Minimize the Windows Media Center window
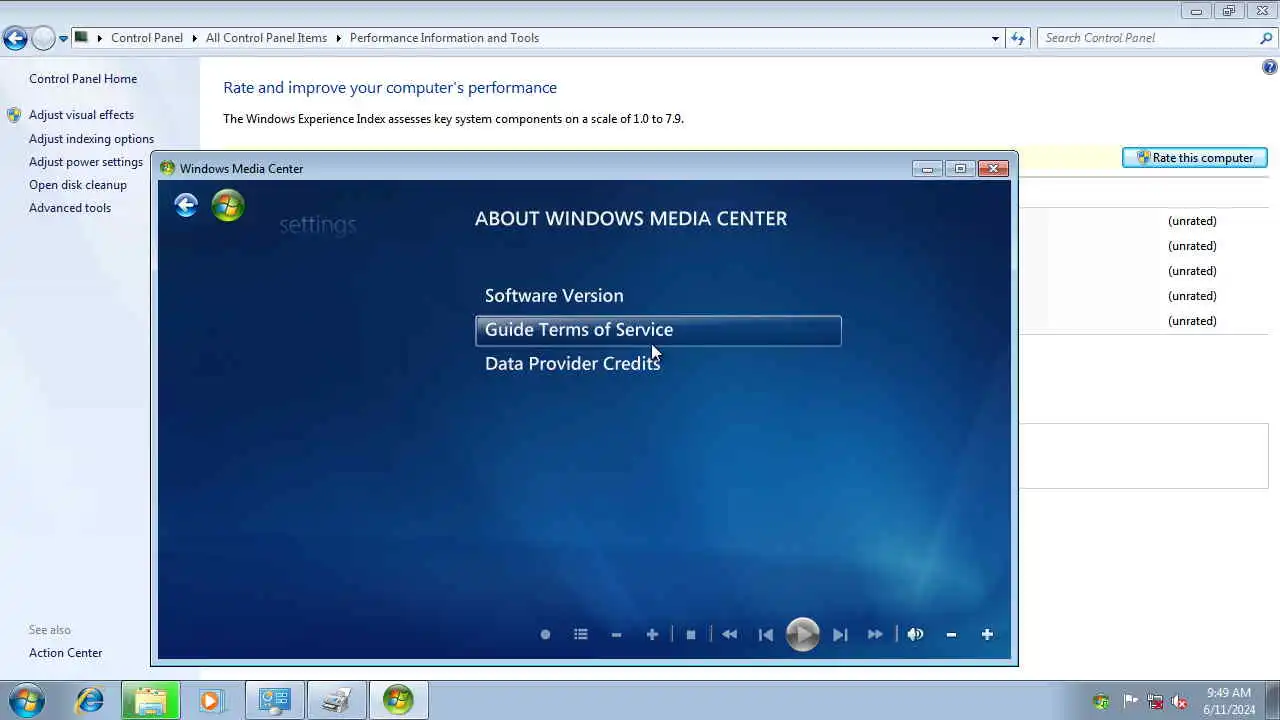The height and width of the screenshot is (720, 1280). point(927,168)
